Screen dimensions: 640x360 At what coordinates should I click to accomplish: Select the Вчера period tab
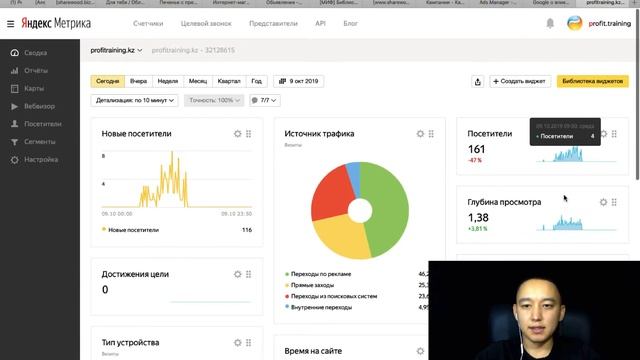point(138,81)
